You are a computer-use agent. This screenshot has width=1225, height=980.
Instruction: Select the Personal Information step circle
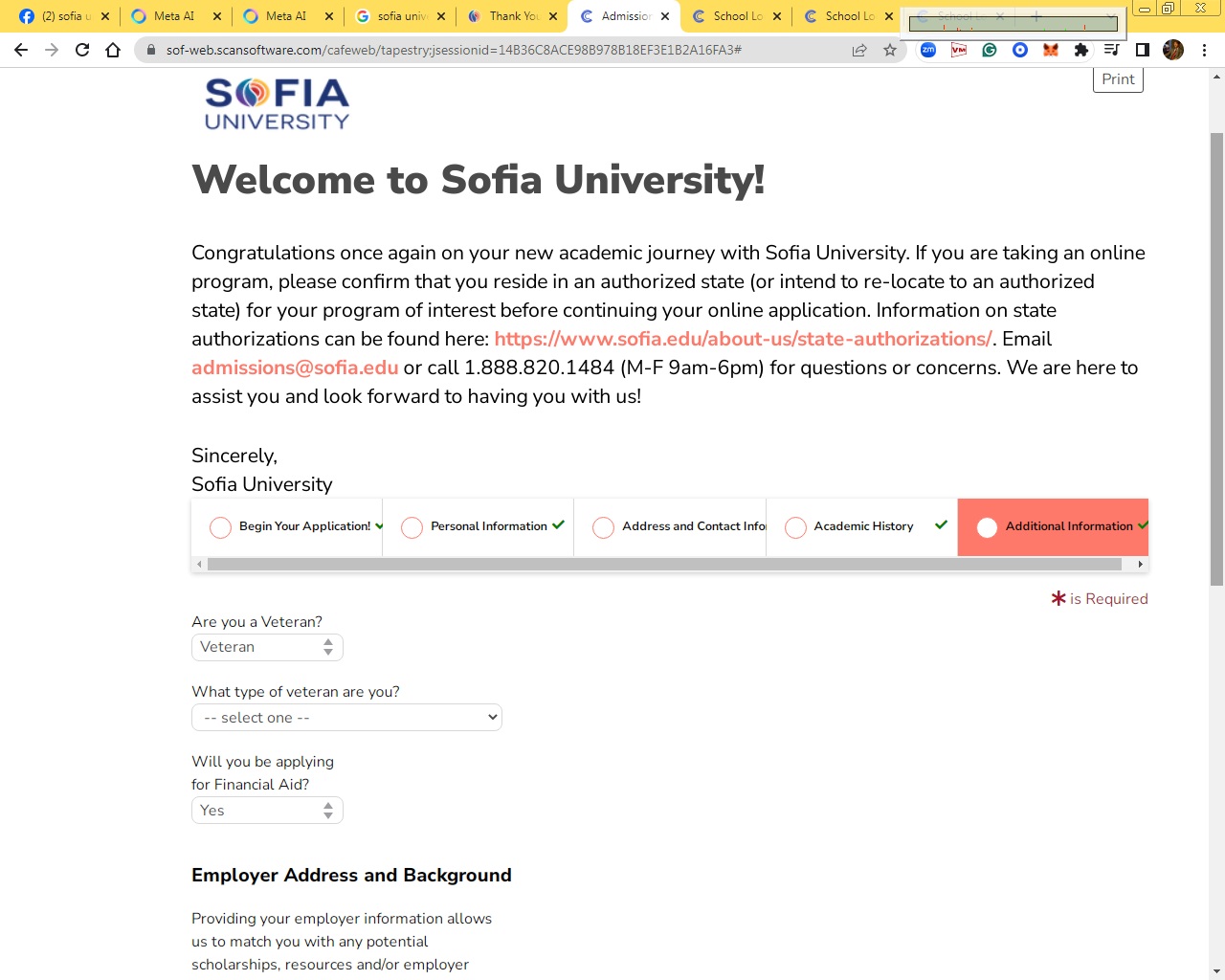click(412, 527)
